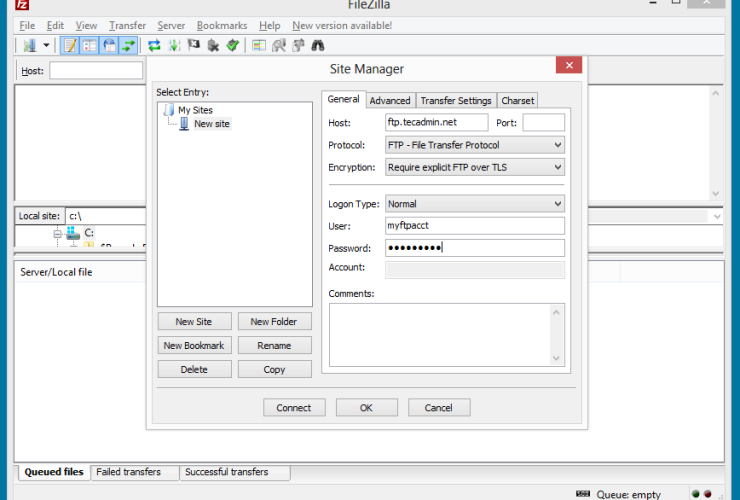
Task: Open the filename filters icon
Action: (259, 45)
